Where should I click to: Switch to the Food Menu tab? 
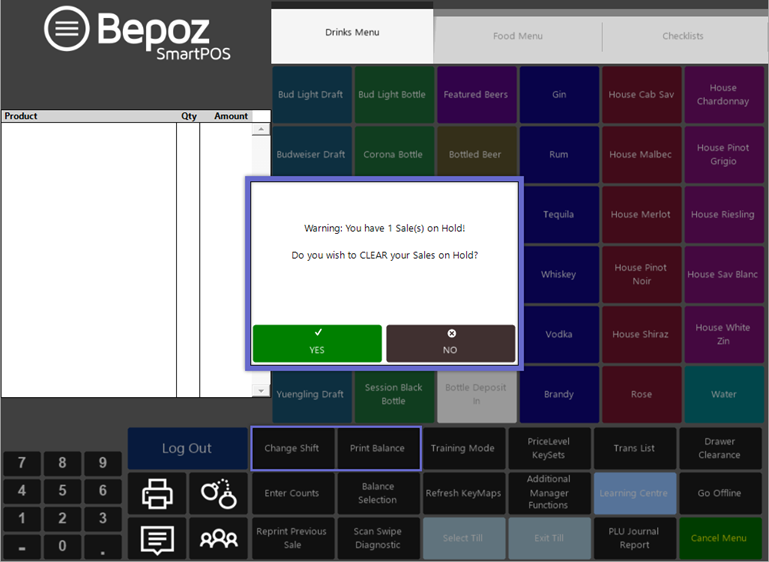(x=517, y=37)
